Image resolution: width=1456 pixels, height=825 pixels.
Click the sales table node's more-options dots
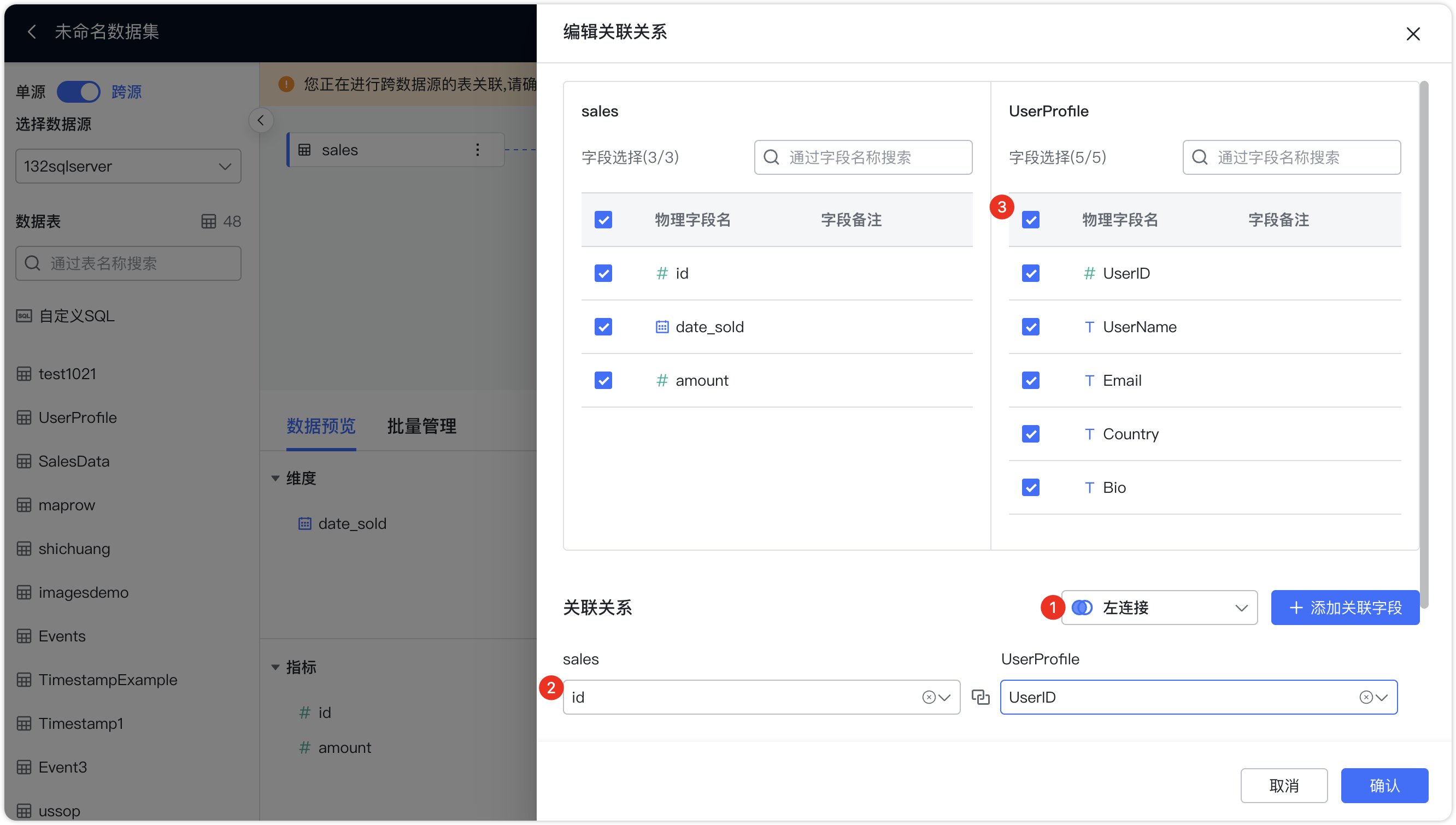[477, 150]
